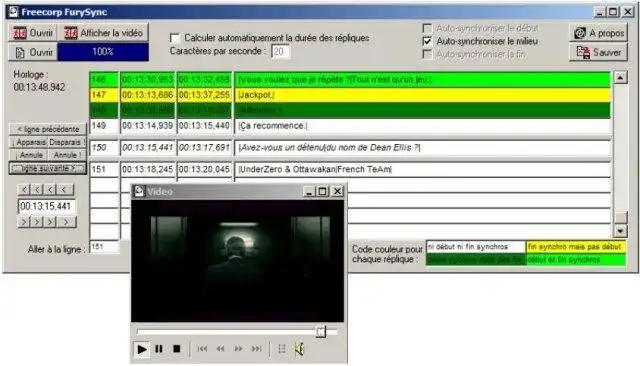Click line number cell 149

[104, 126]
